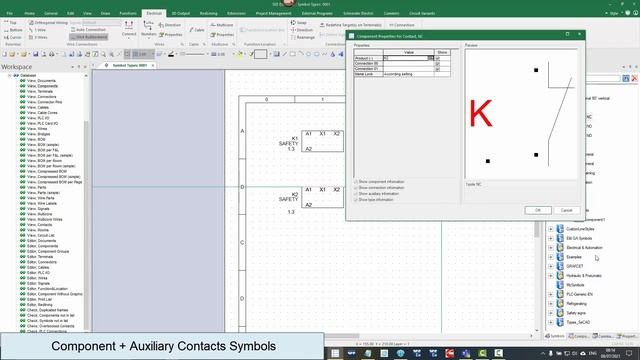Open the Draw ribbon tab

click(x=105, y=13)
